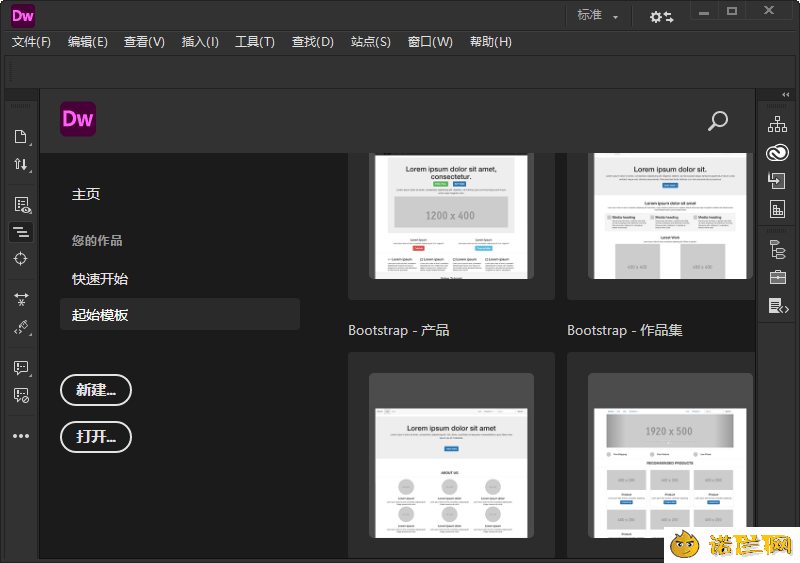
Task: Open the 插入(I) menu
Action: 200,42
